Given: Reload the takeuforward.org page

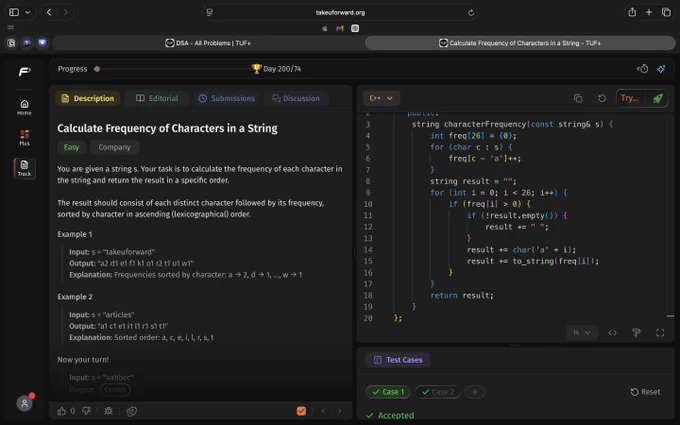Looking at the screenshot, I should 471,13.
